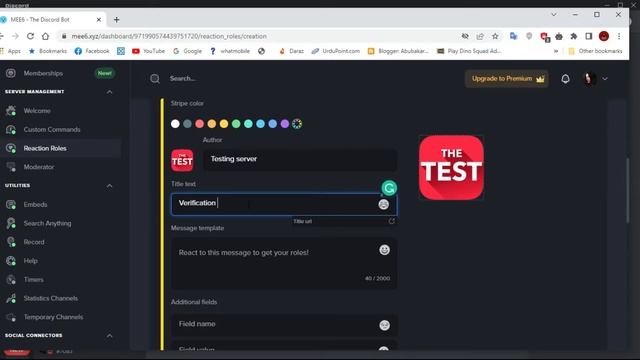Open the Google bookmark

(187, 51)
